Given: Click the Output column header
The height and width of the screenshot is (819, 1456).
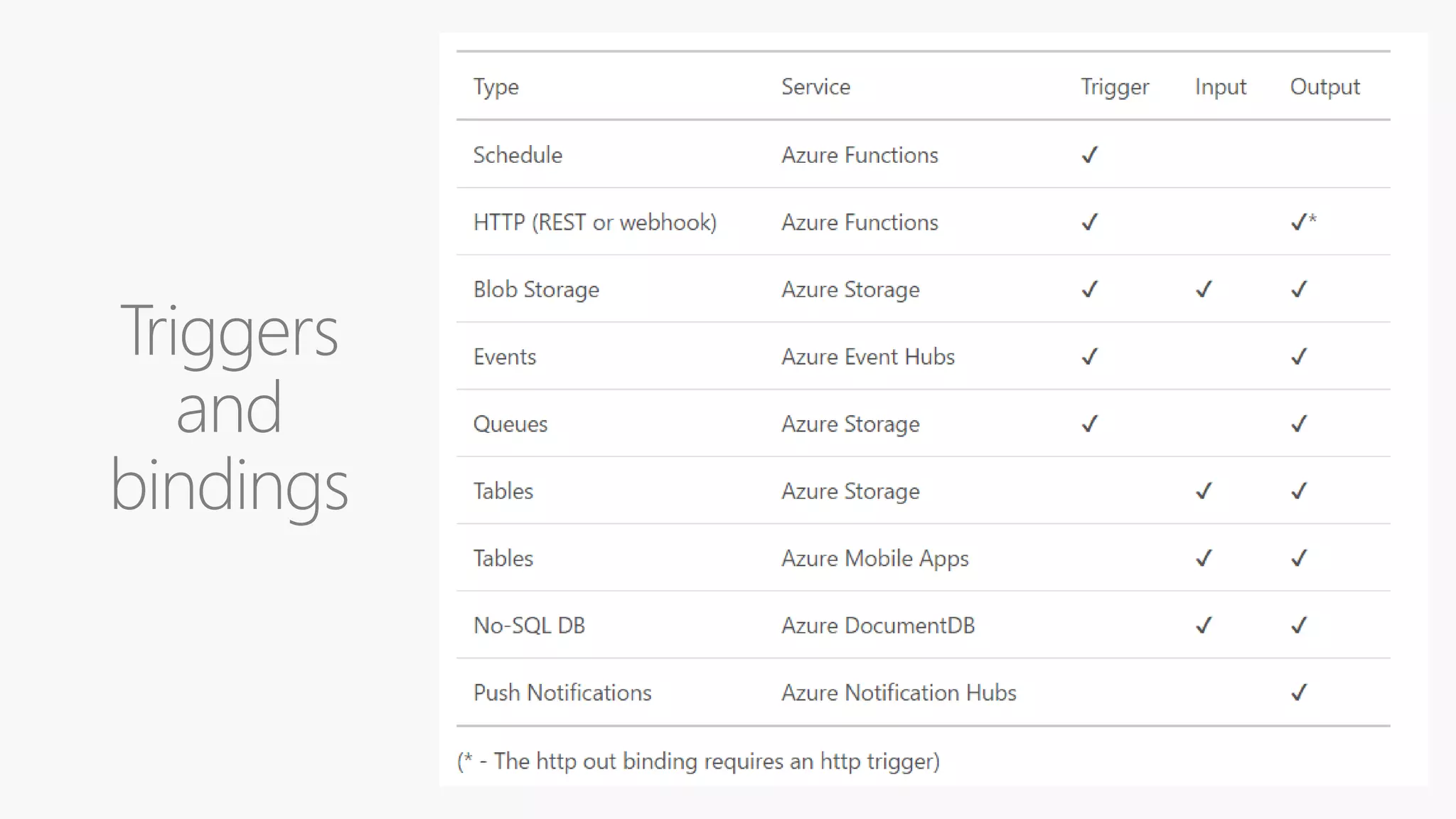Looking at the screenshot, I should 1325,87.
